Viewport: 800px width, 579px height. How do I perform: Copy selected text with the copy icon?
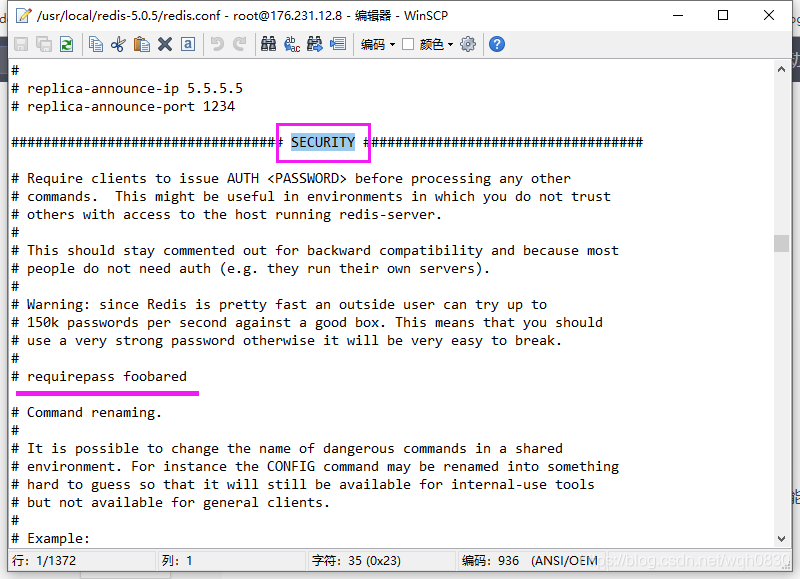95,44
